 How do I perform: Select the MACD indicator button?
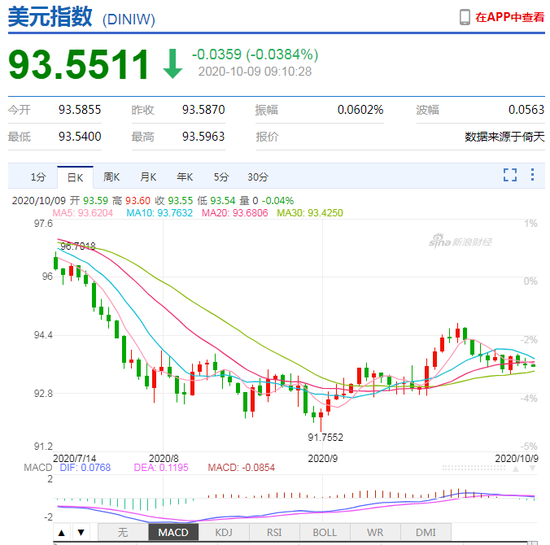click(x=173, y=533)
